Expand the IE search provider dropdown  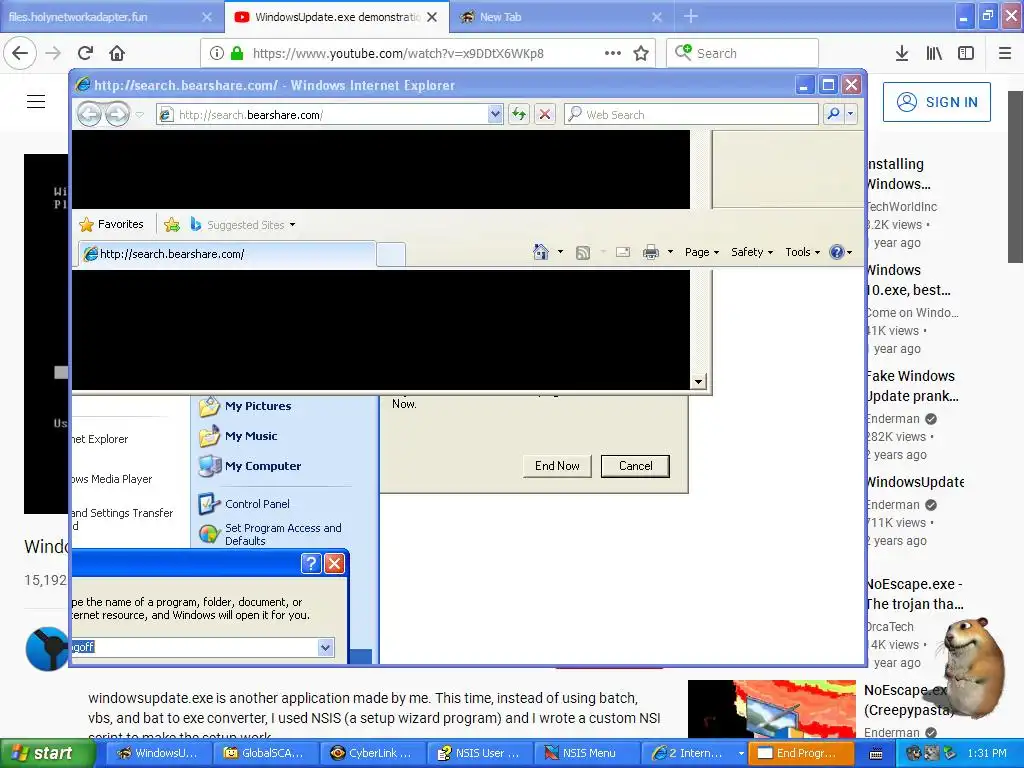tap(850, 114)
